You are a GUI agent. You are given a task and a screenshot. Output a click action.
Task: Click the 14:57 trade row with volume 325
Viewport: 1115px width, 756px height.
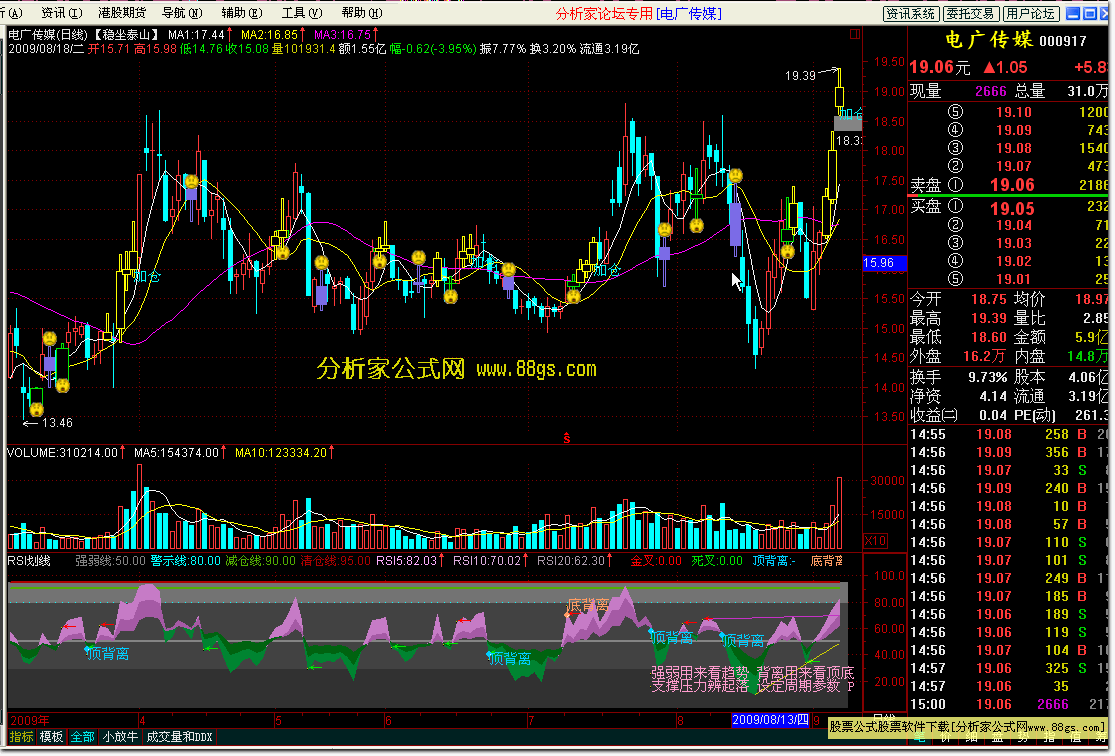pyautogui.click(x=1008, y=669)
